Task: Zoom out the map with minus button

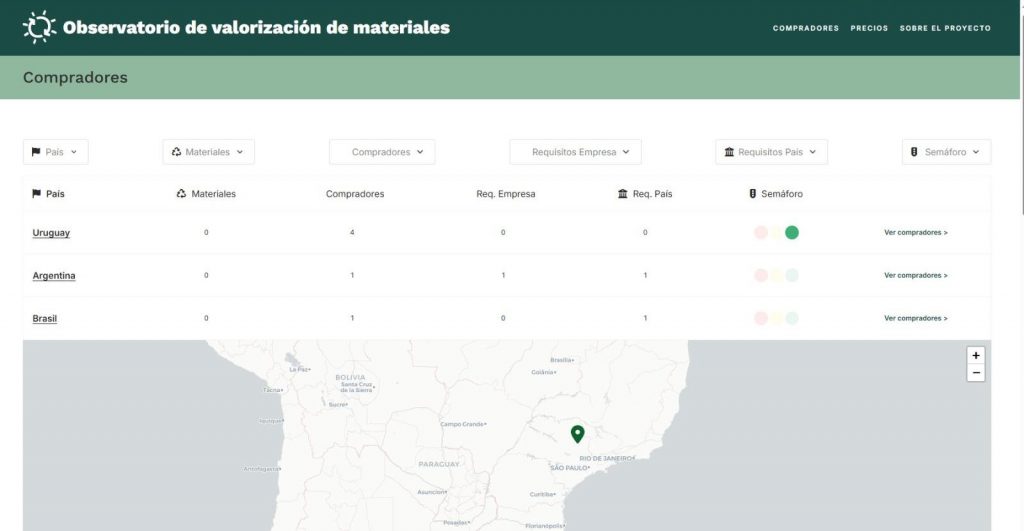Action: 976,373
